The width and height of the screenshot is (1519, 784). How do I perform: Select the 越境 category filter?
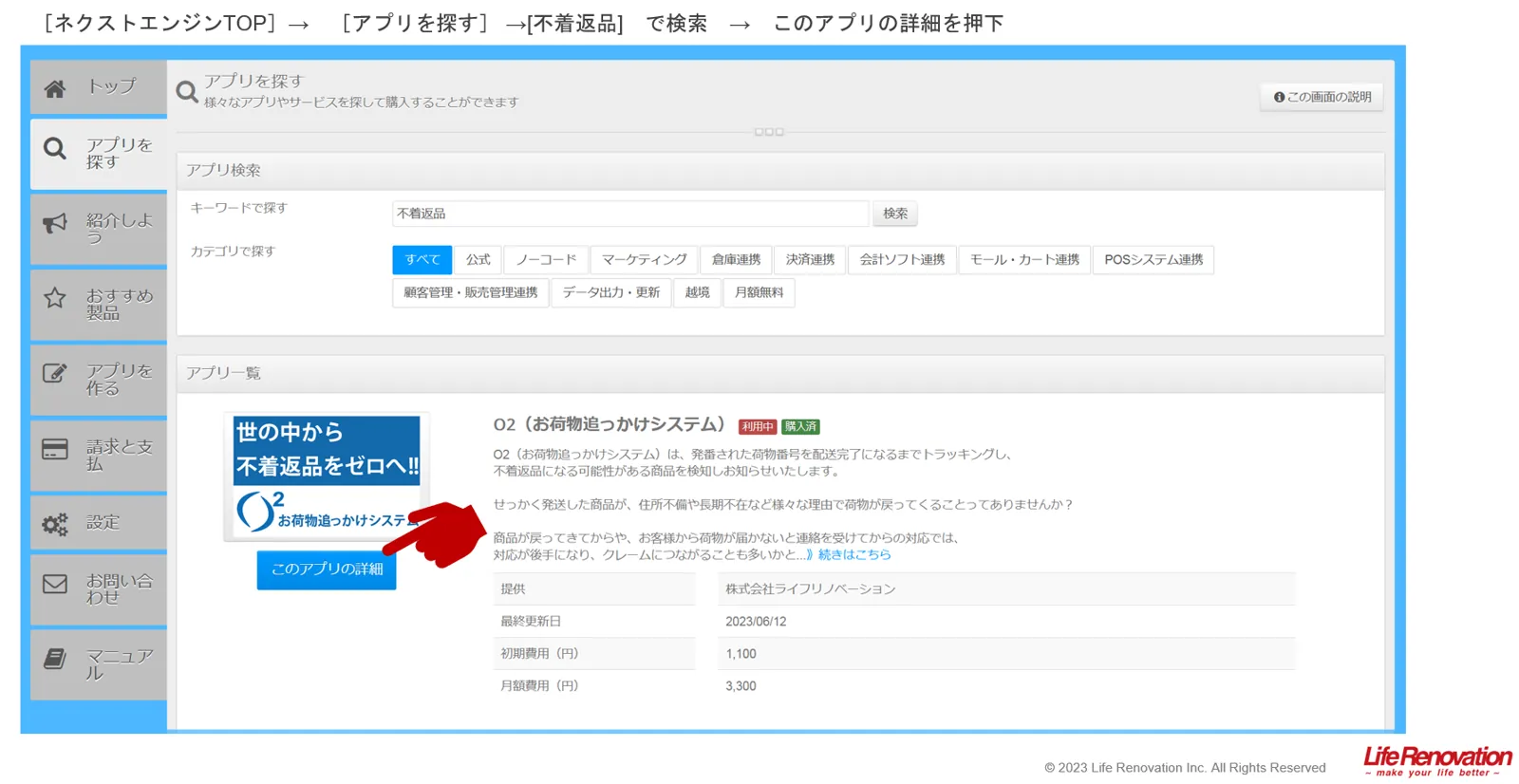pos(698,292)
